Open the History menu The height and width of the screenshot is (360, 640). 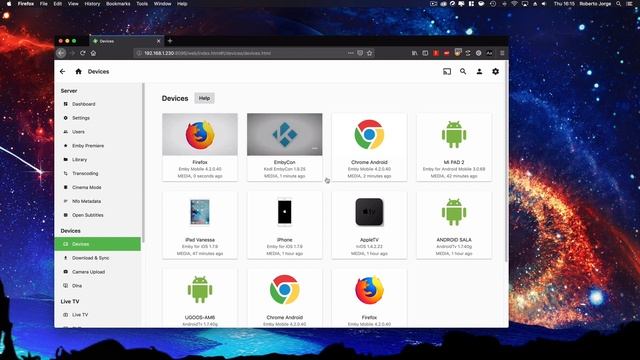click(x=92, y=4)
